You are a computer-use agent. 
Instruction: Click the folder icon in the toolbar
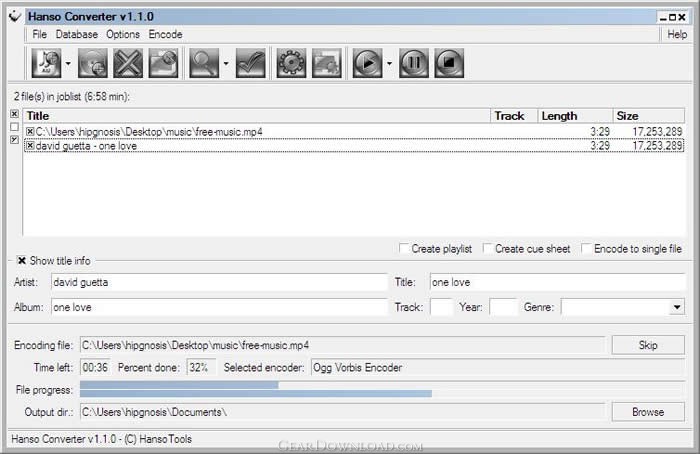(163, 63)
